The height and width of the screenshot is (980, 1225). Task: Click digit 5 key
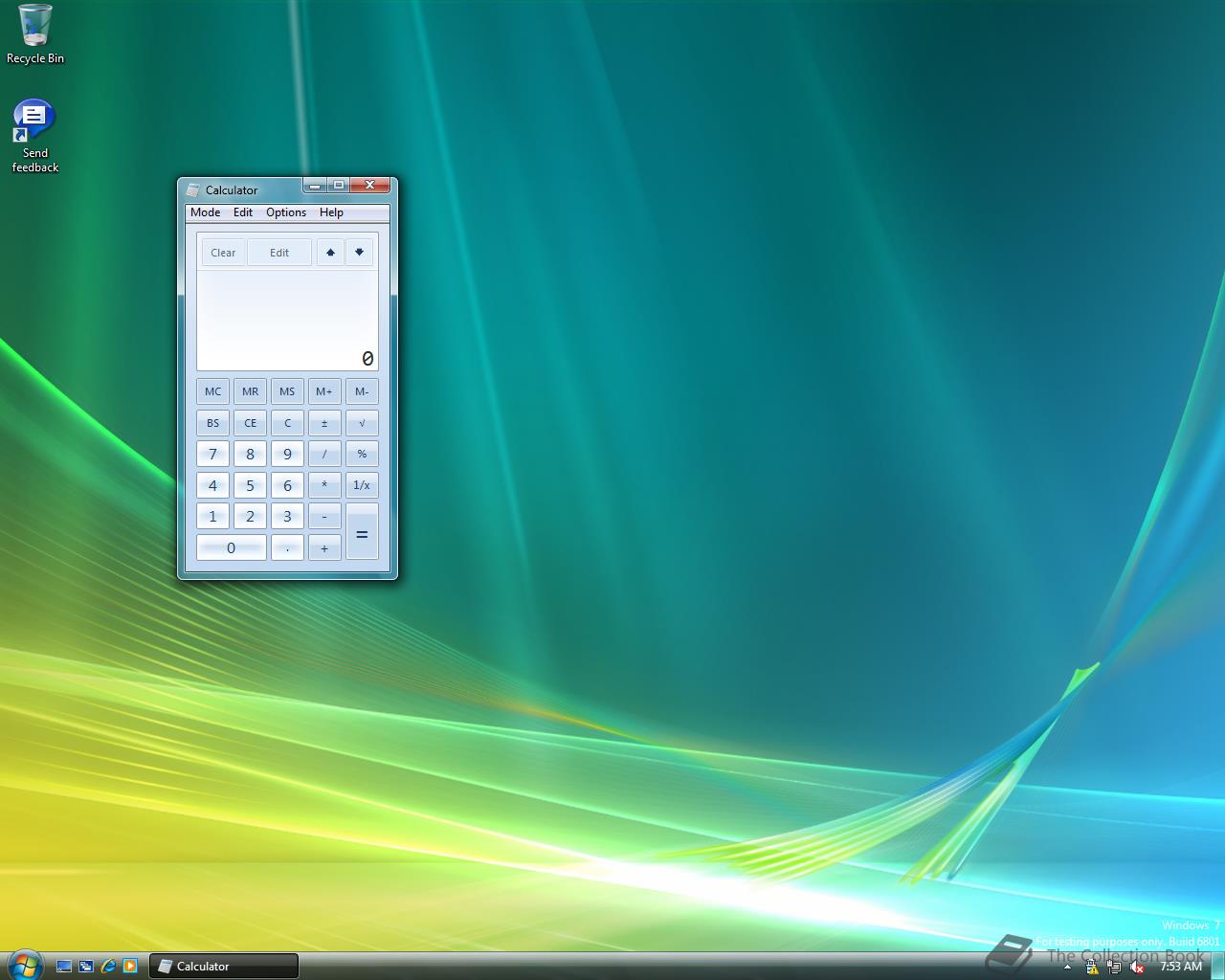[250, 485]
